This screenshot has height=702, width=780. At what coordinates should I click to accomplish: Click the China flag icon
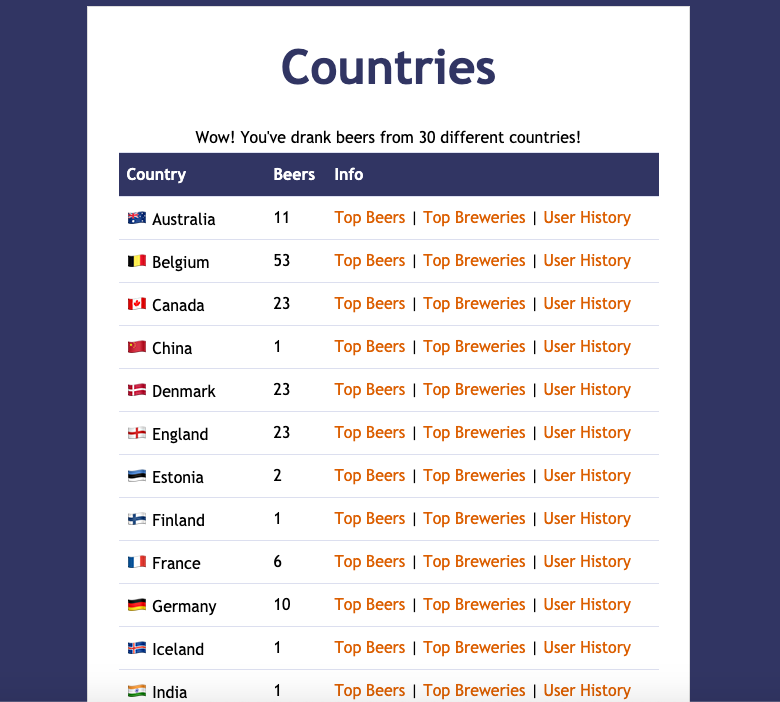137,347
